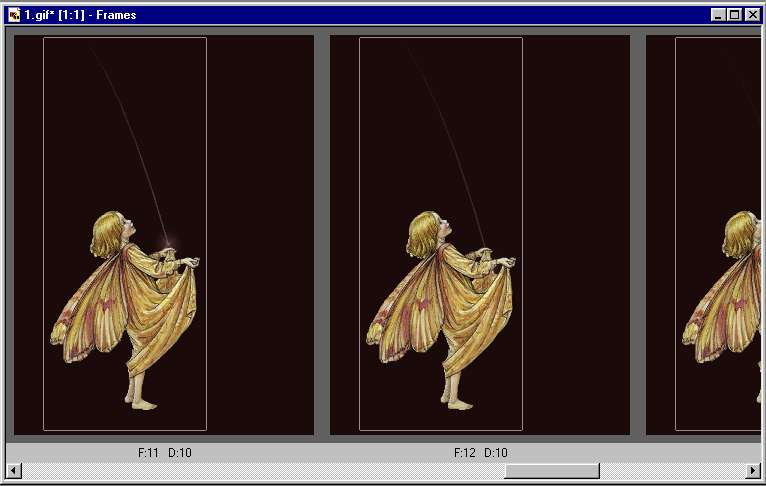Click the F:11 D:10 frame label

[165, 453]
